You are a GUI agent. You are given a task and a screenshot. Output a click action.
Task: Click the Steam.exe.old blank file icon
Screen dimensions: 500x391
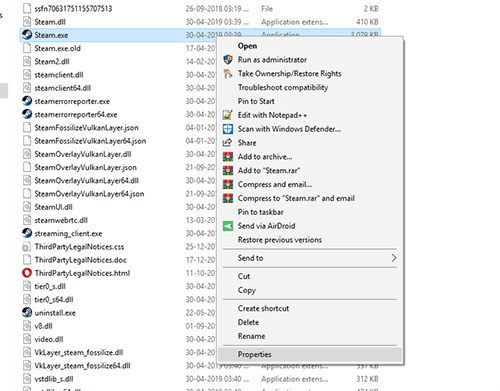pos(27,48)
